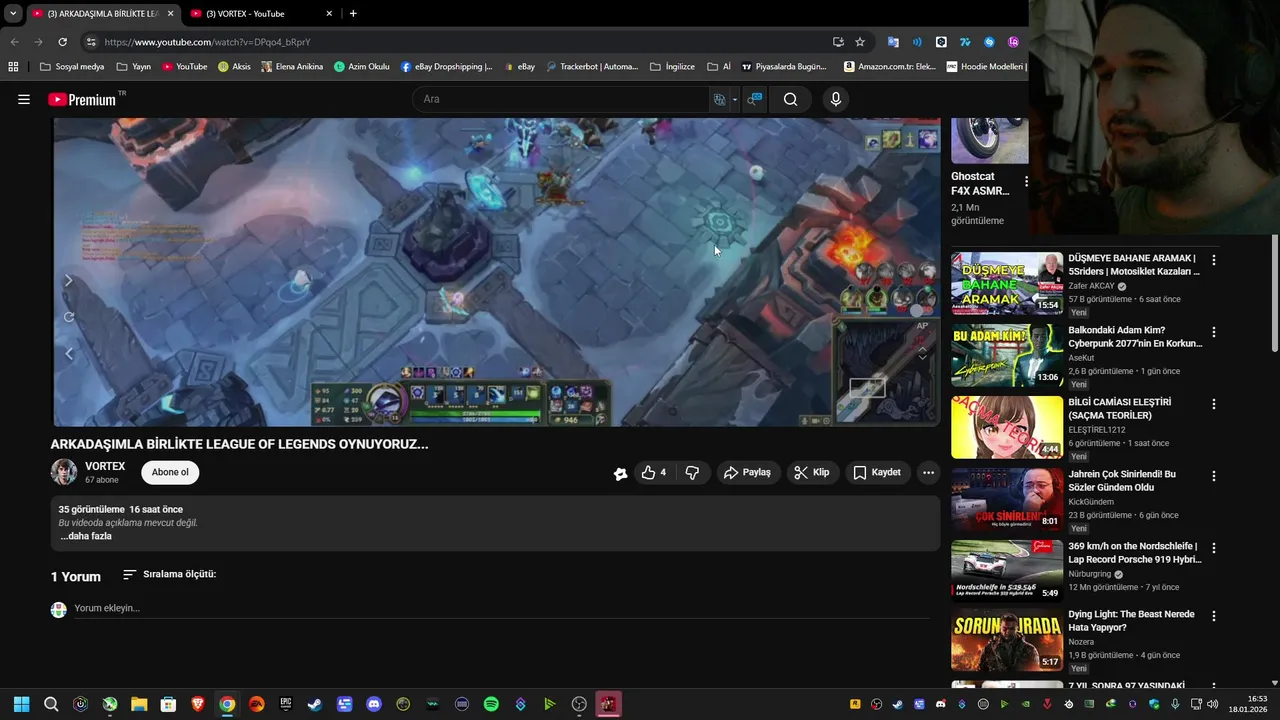Open volume control in system tray
Viewport: 1280px width, 720px height.
[x=1212, y=704]
